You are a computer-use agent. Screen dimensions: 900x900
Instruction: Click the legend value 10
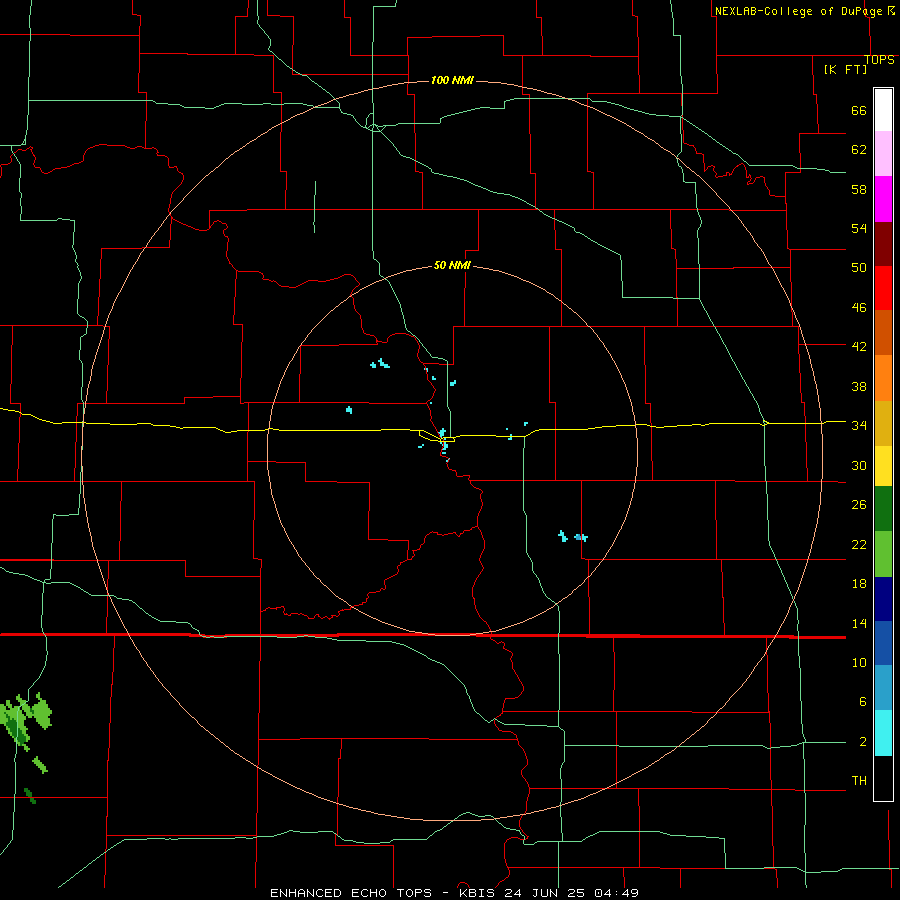[x=859, y=663]
